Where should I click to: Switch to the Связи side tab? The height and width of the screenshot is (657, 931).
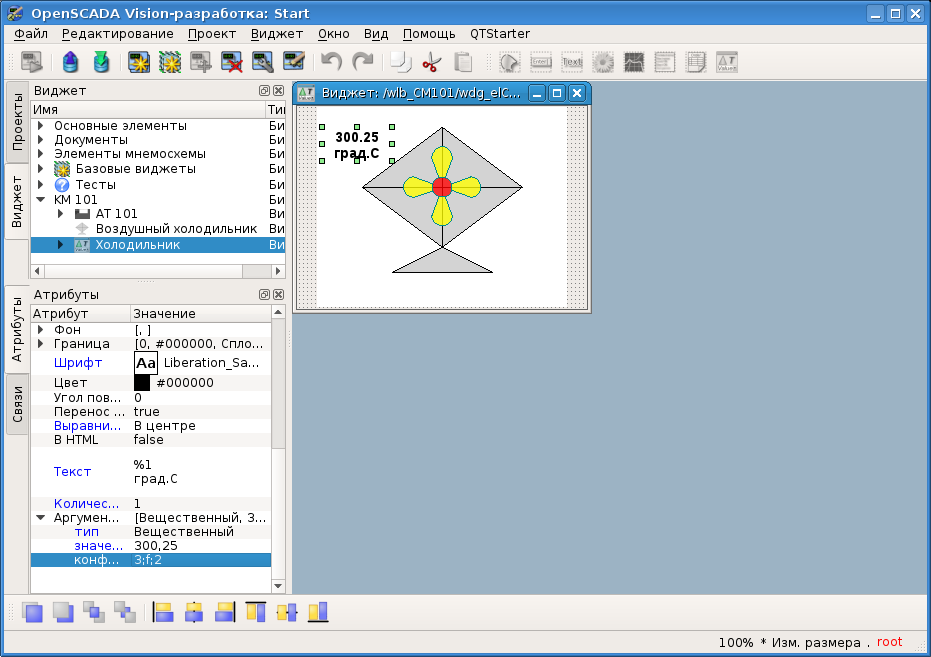pos(17,405)
